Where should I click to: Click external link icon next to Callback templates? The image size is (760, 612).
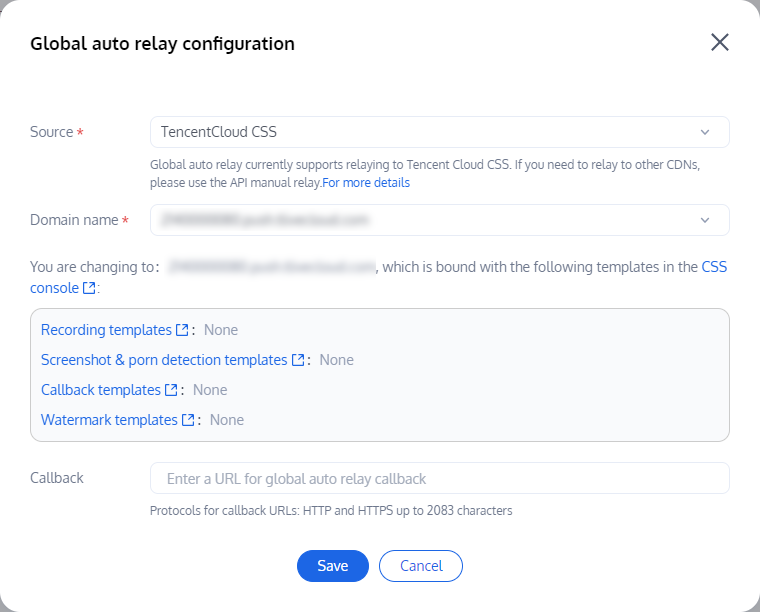[x=172, y=390]
